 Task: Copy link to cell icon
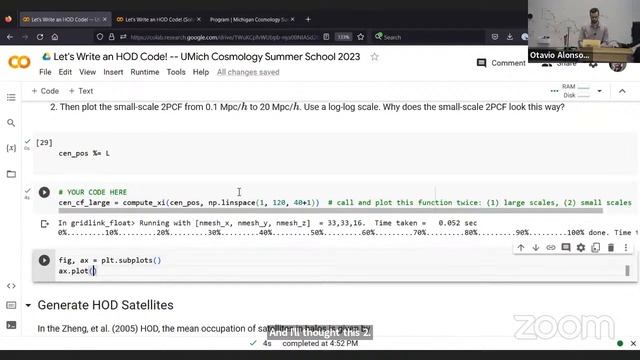(x=551, y=247)
